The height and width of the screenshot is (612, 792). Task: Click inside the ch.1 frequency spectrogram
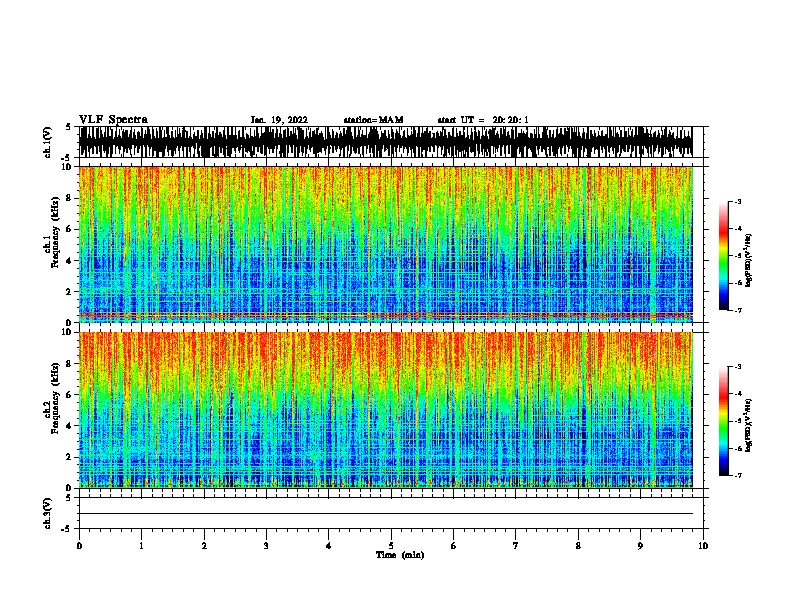click(x=385, y=244)
